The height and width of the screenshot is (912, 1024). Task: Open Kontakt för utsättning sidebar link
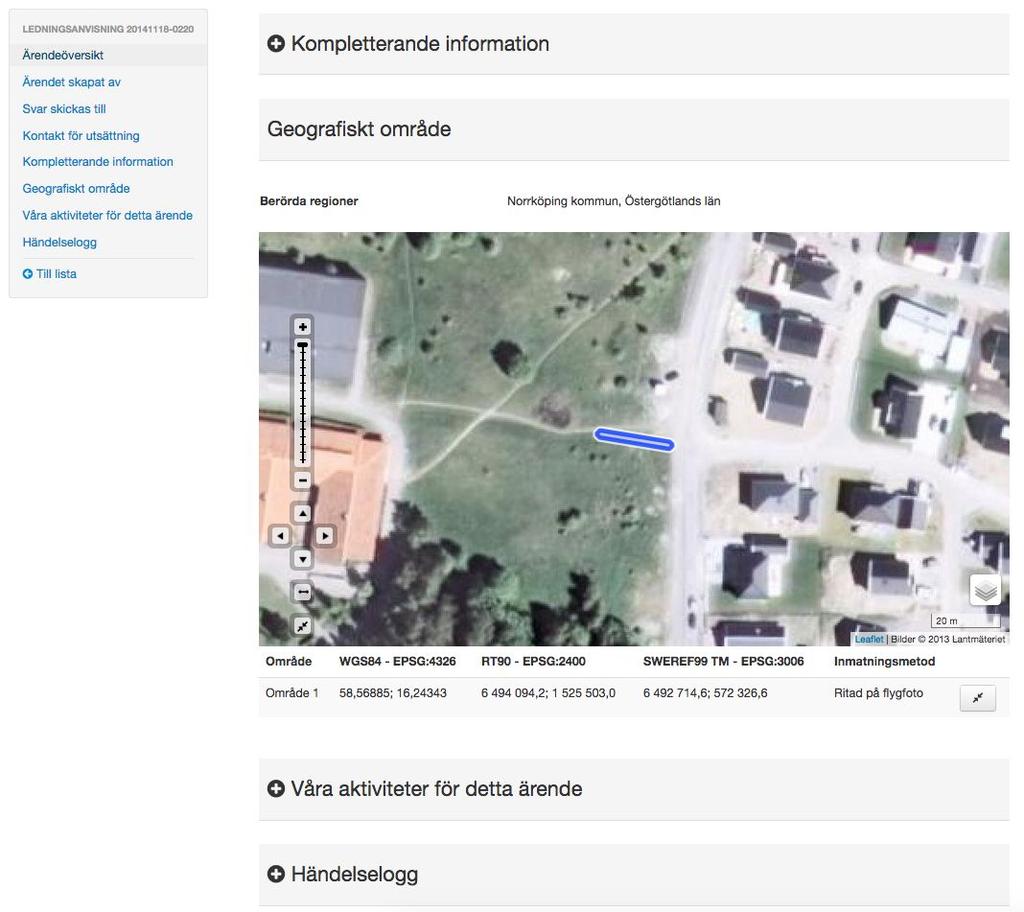81,135
